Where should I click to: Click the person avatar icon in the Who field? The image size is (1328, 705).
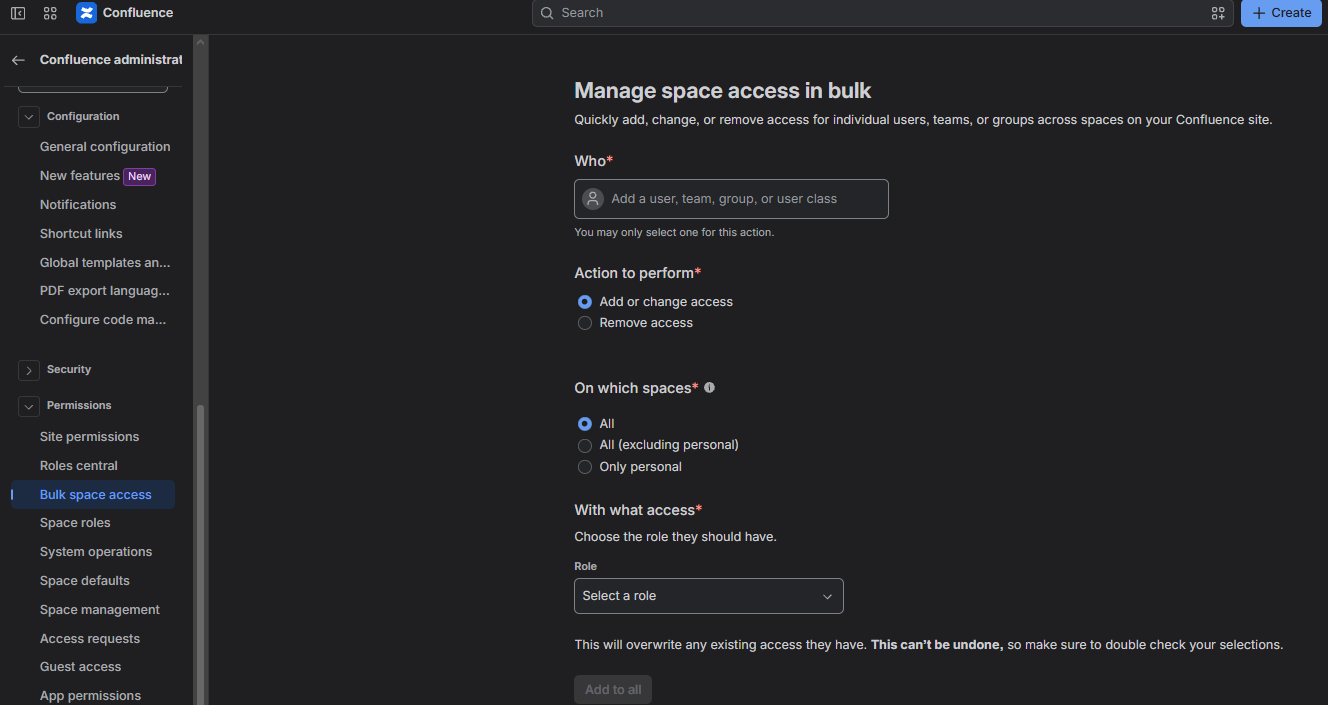pyautogui.click(x=593, y=199)
